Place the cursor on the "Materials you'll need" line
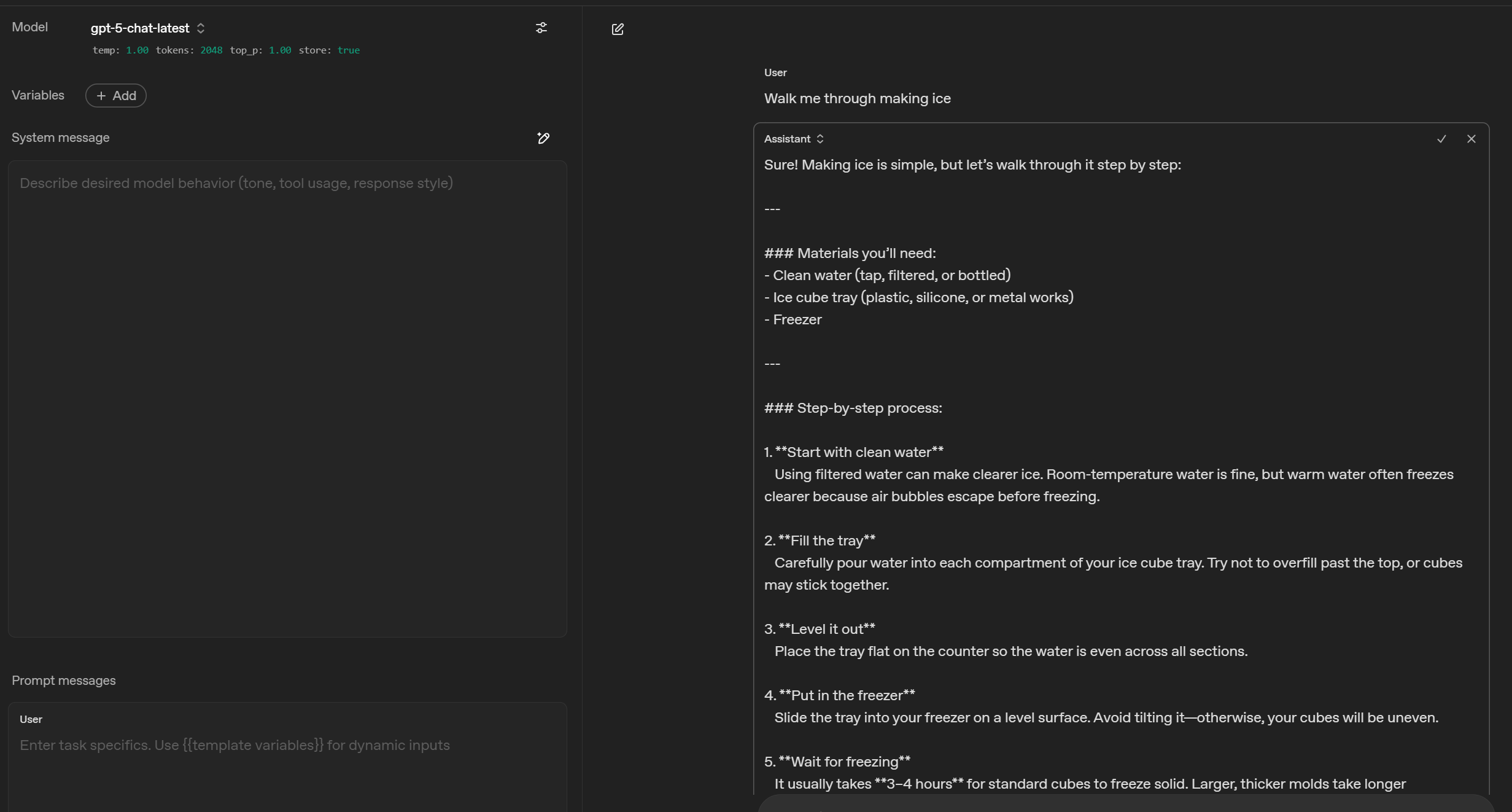The image size is (1512, 812). click(x=866, y=253)
